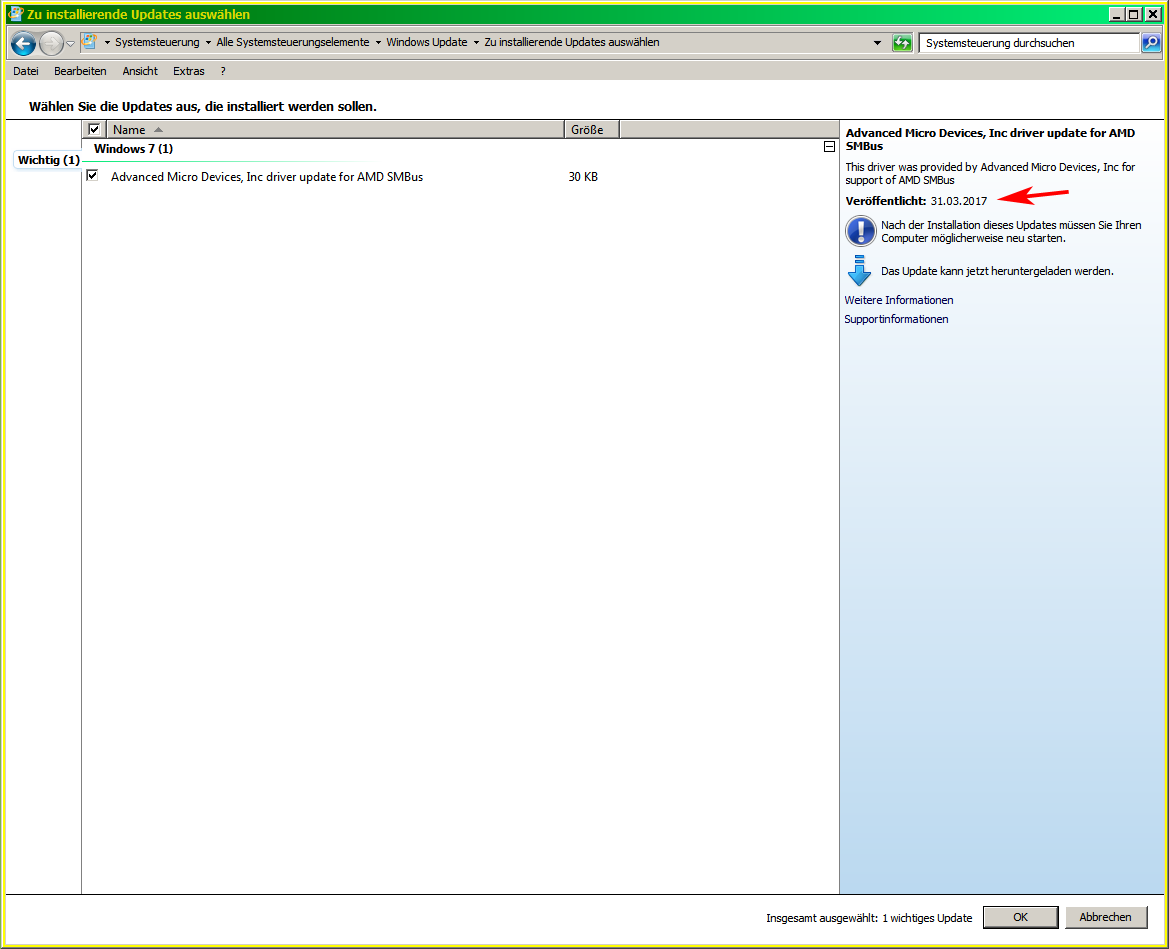Open the Extras menu
The width and height of the screenshot is (1169, 949).
click(x=189, y=71)
